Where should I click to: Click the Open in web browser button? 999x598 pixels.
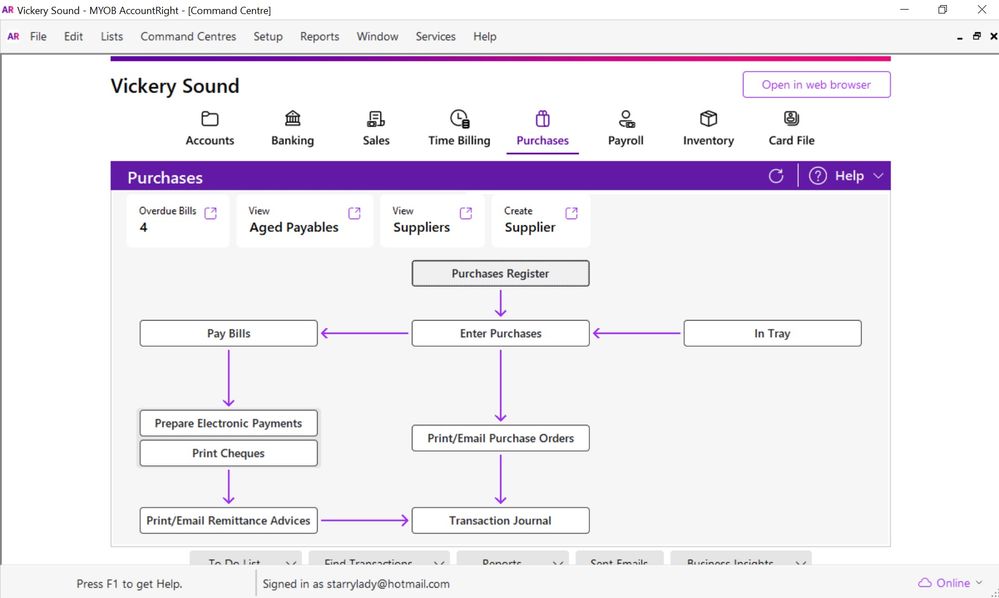click(x=816, y=85)
